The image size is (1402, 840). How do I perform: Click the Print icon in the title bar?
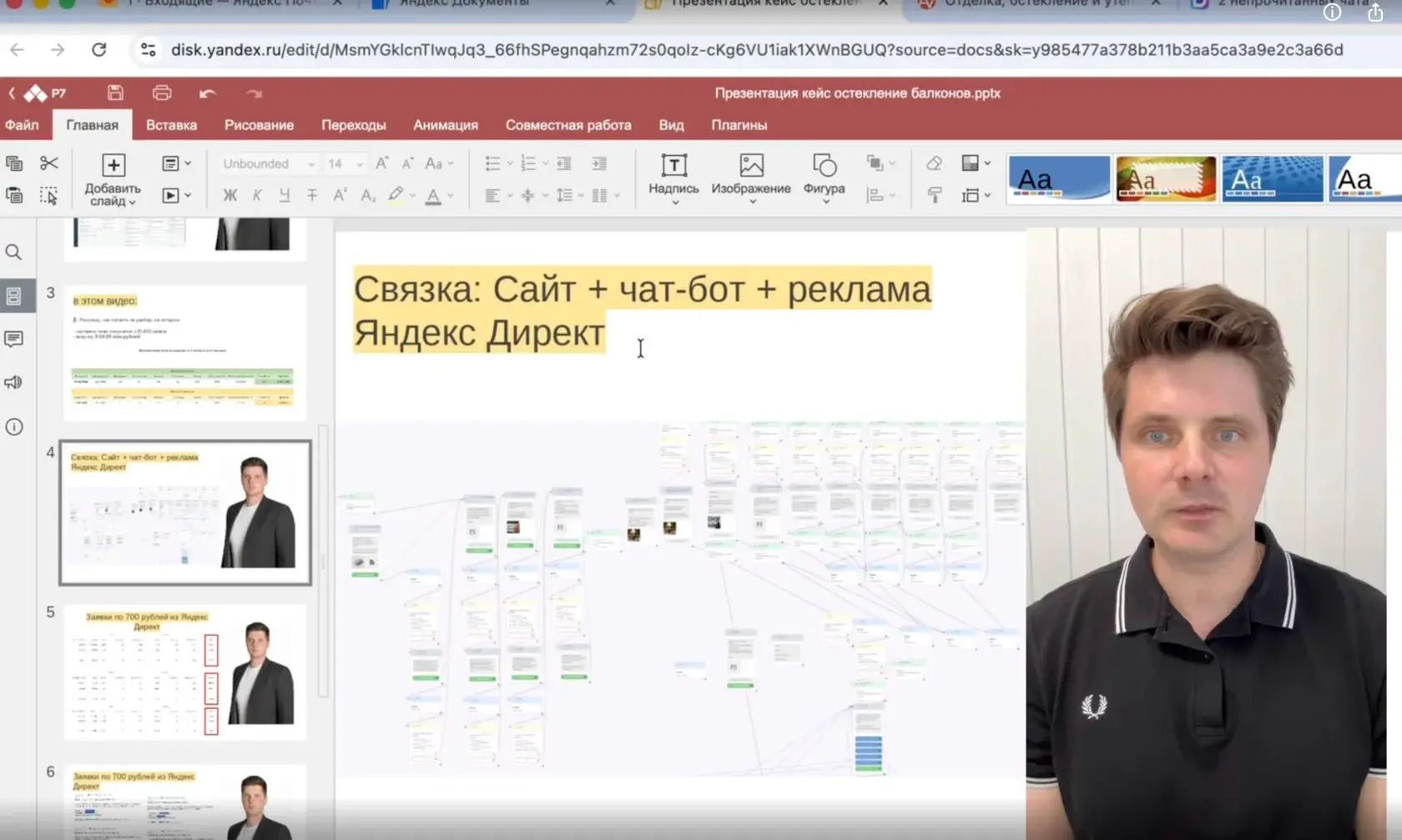[x=162, y=93]
